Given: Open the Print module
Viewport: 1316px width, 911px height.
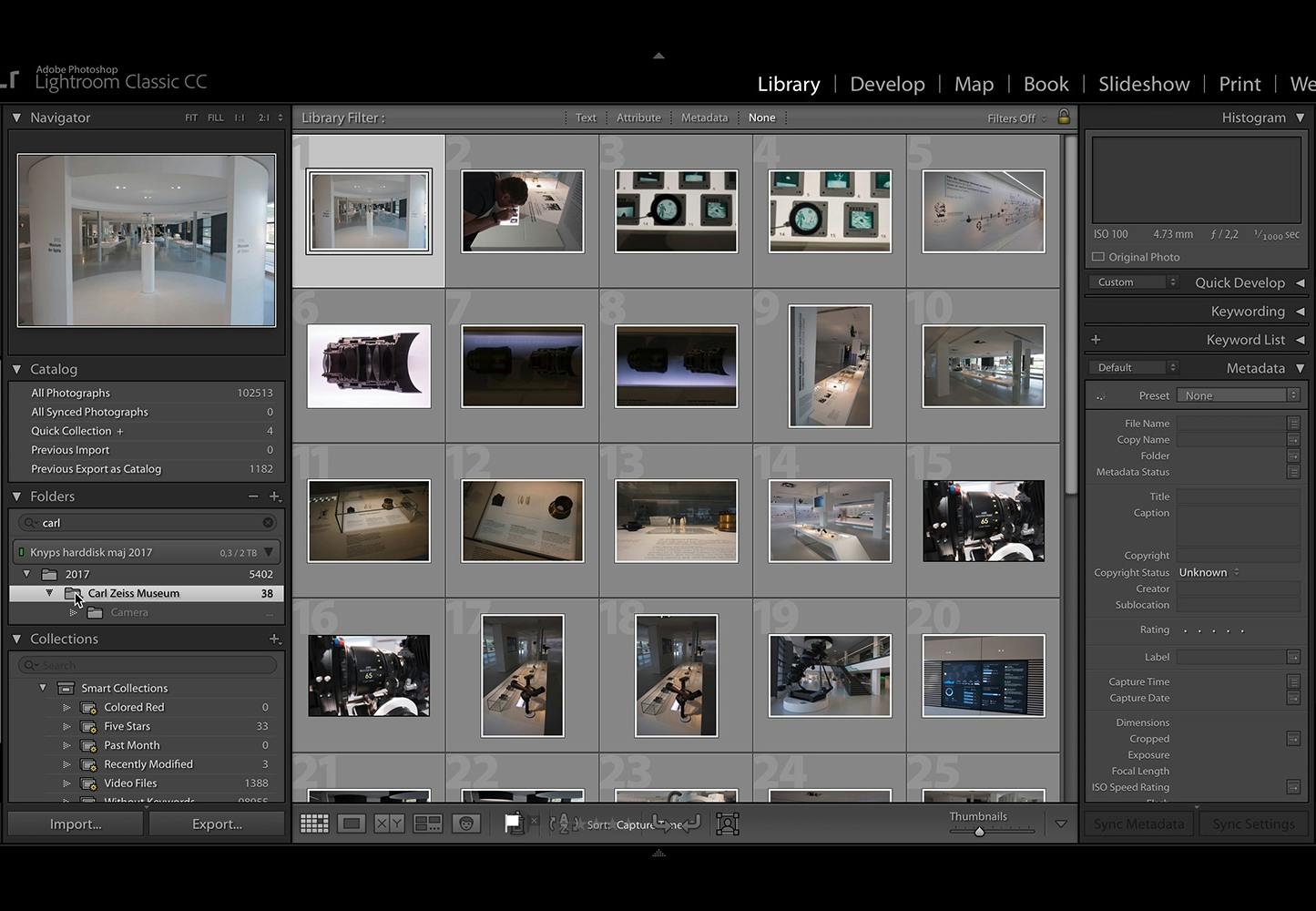Looking at the screenshot, I should pyautogui.click(x=1239, y=84).
